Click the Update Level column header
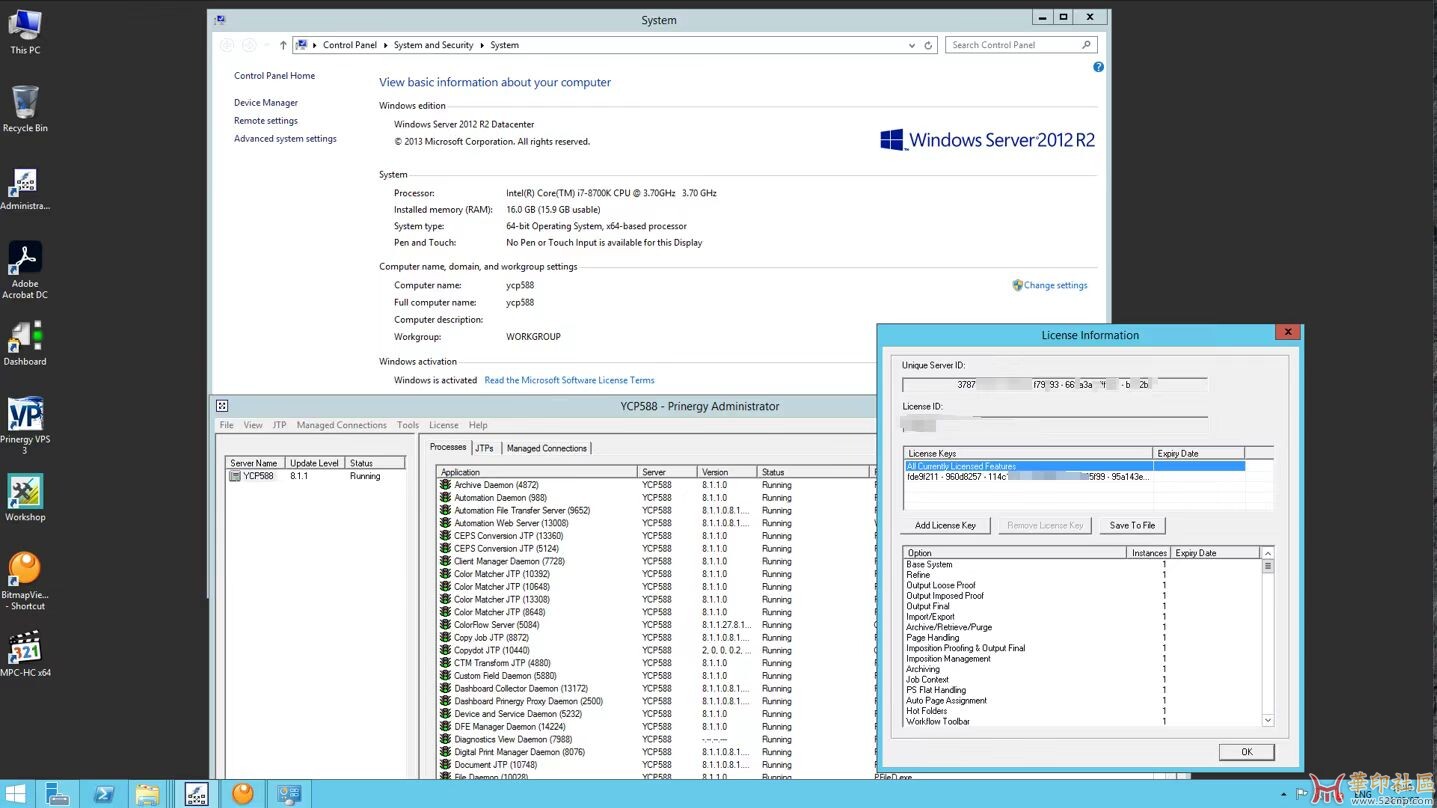Screen dimensions: 1437x808 click(315, 463)
